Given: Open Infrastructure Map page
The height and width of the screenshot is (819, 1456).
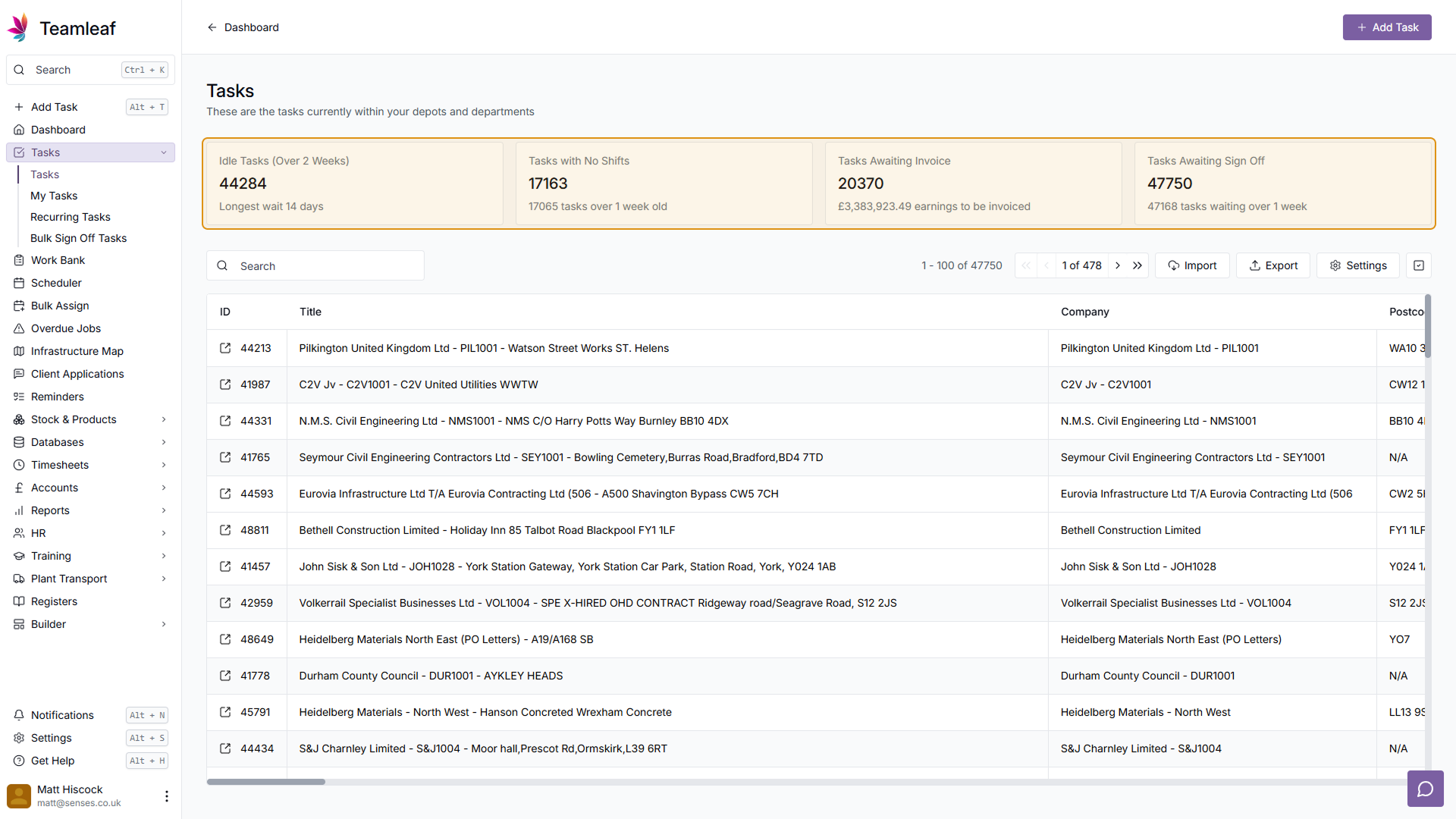Looking at the screenshot, I should [x=90, y=351].
